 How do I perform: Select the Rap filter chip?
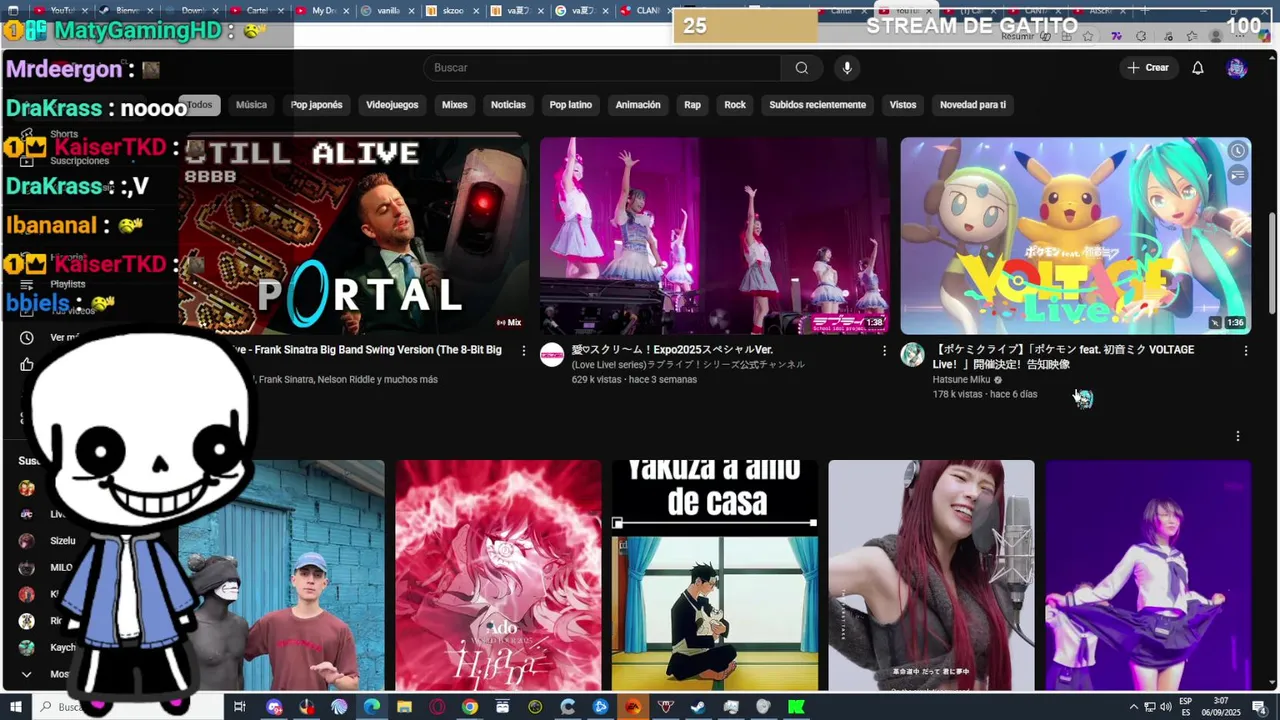pyautogui.click(x=692, y=105)
